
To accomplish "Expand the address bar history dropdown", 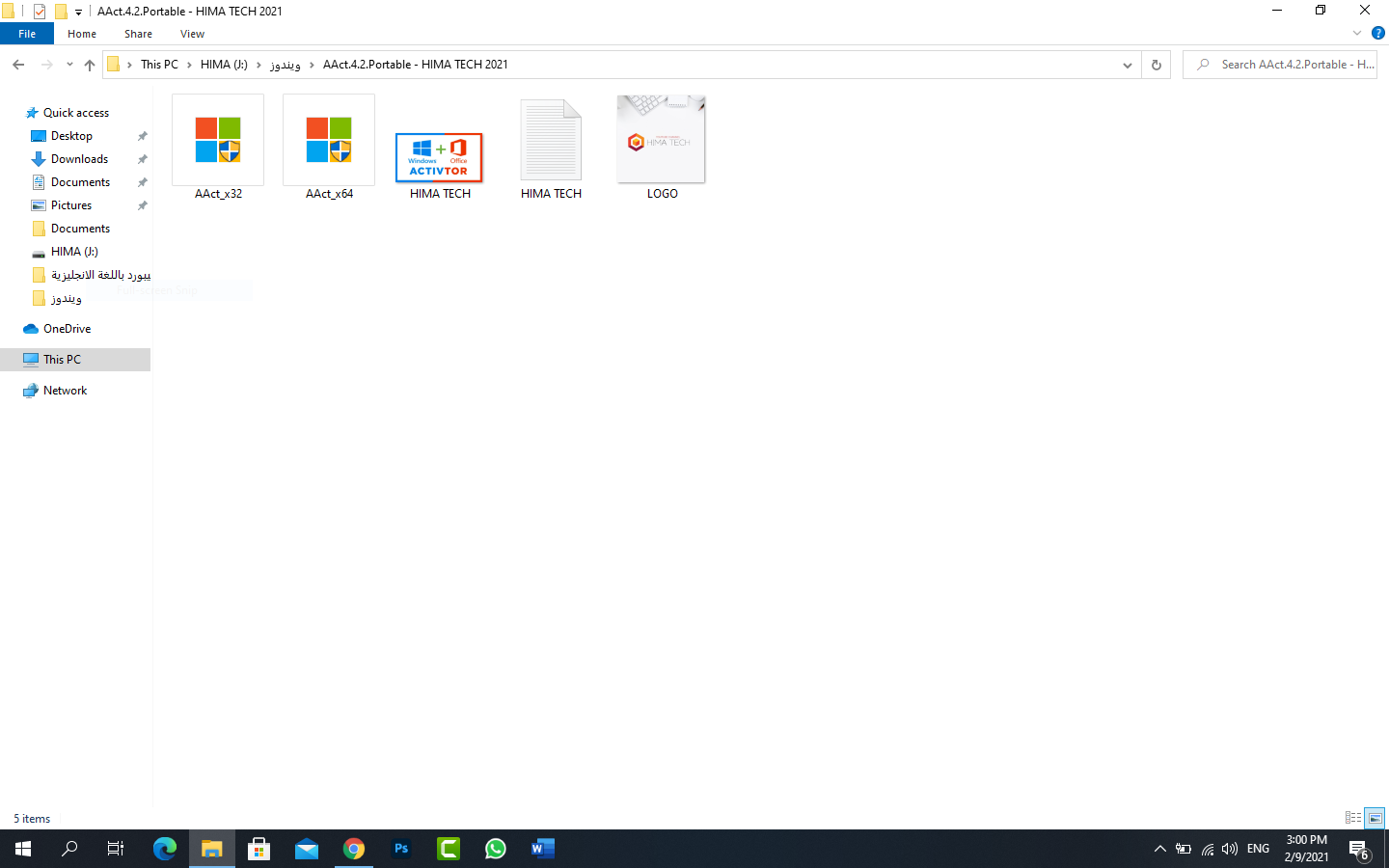I will pos(1128,65).
